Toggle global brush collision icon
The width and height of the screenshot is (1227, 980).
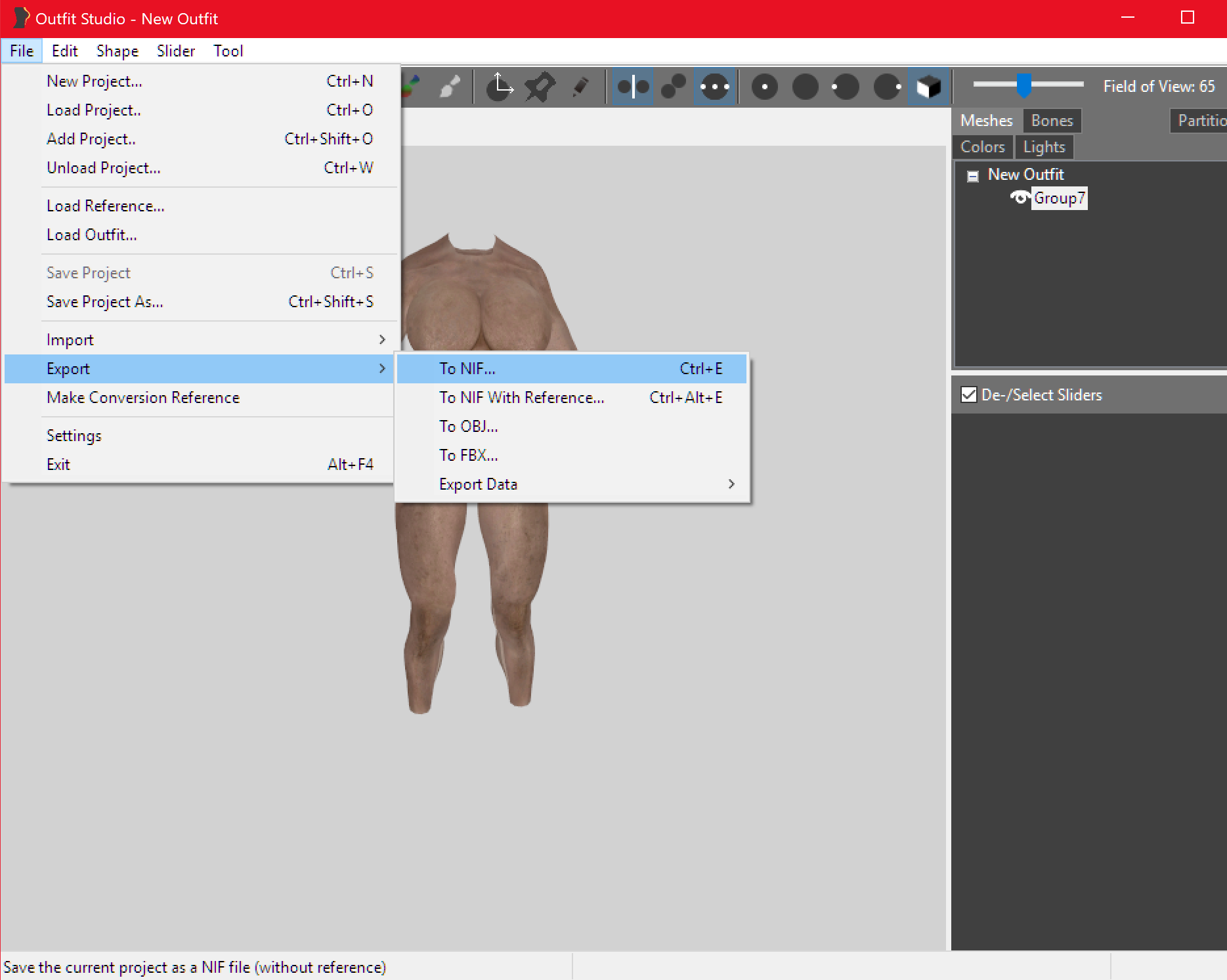(x=716, y=86)
